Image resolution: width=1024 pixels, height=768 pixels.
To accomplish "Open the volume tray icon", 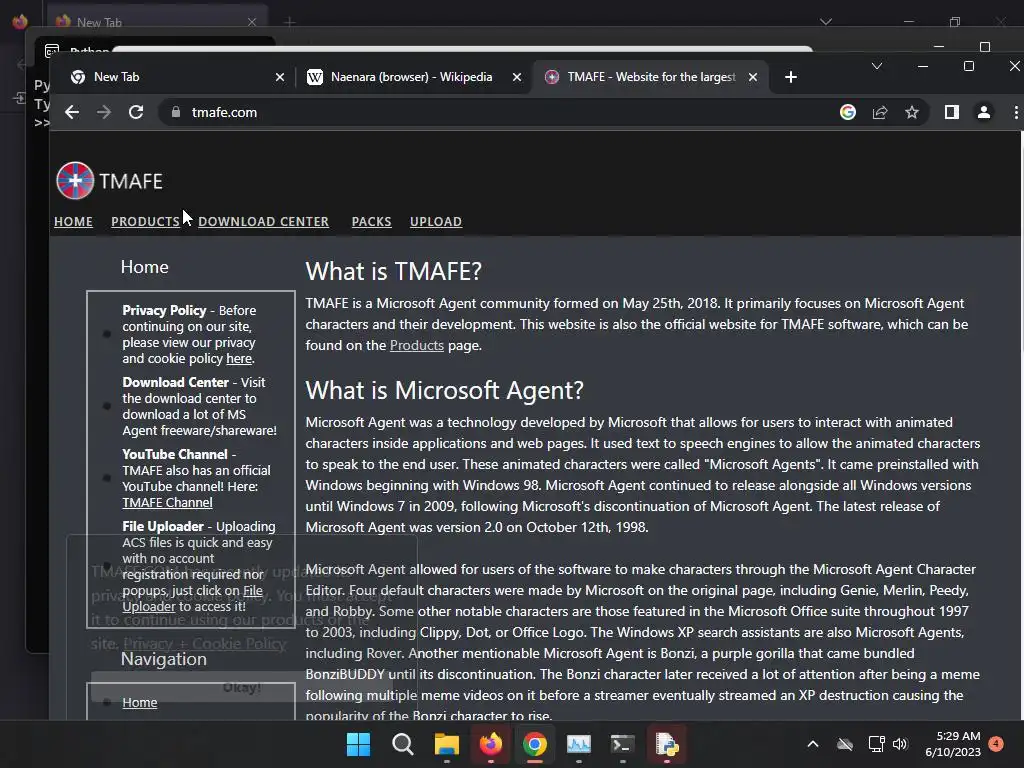I will pyautogui.click(x=900, y=744).
